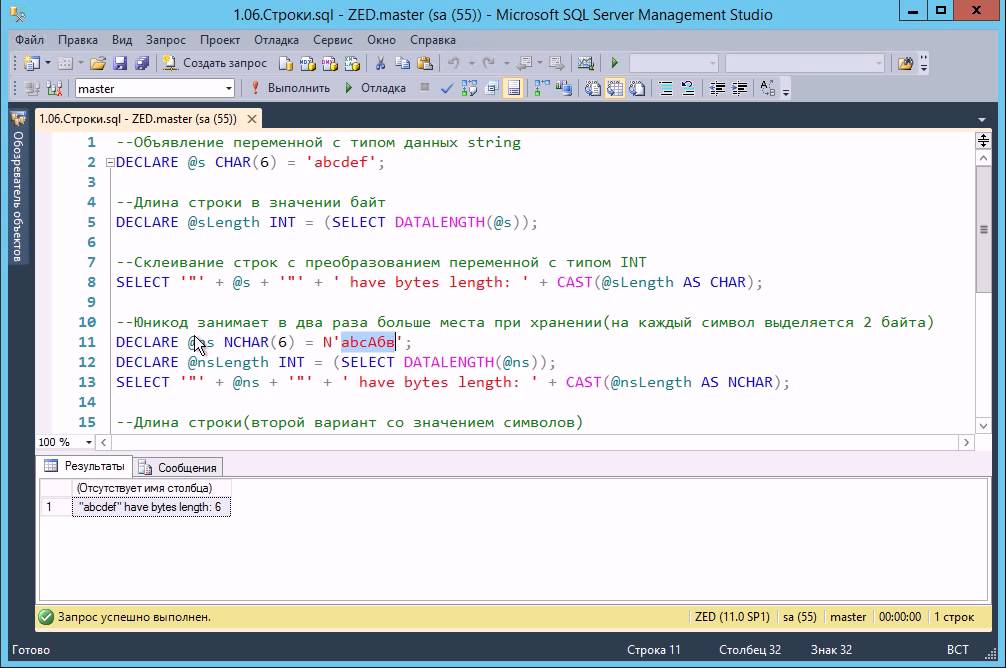Select the Результаты tab

(x=85, y=466)
